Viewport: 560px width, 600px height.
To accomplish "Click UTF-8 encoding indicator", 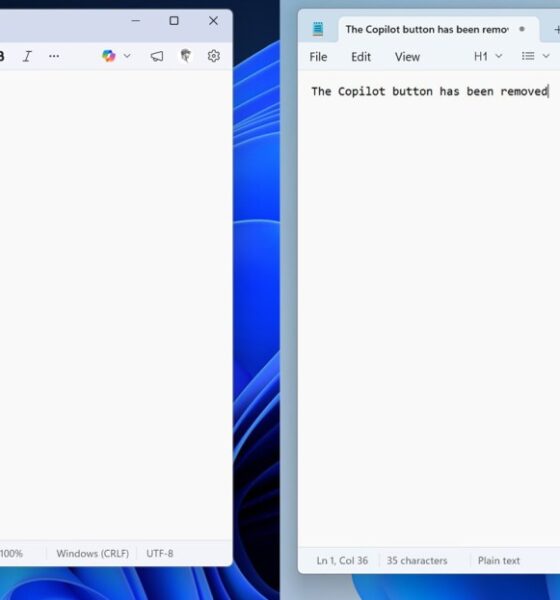I will (x=160, y=554).
